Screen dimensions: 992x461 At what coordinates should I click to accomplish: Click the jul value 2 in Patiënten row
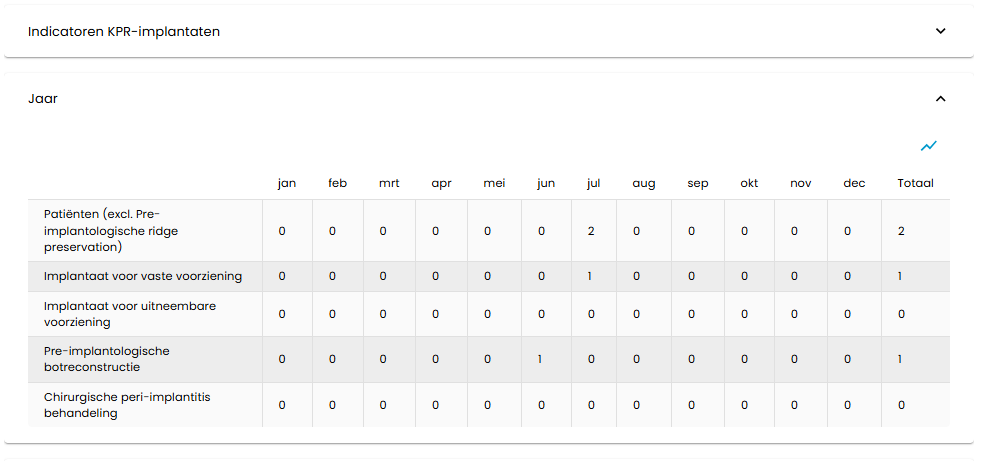591,231
